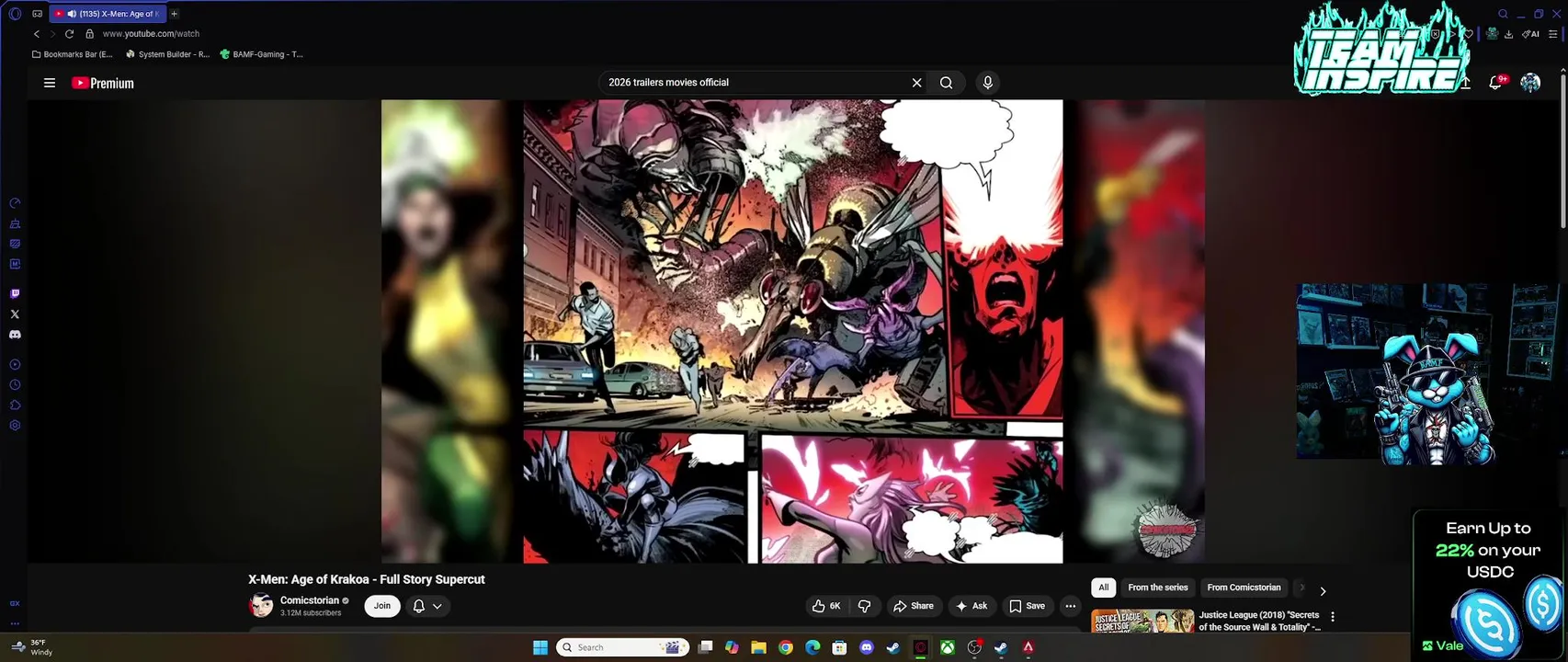Screen dimensions: 1568x662
Task: Open System Builder bookmark
Action: (167, 54)
